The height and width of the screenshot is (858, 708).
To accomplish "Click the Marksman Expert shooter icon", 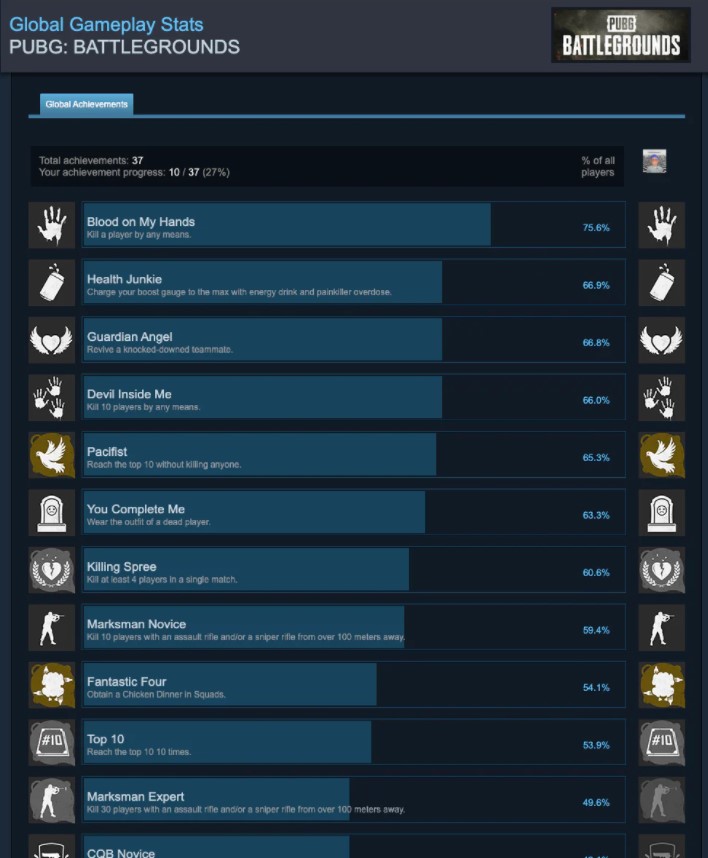I will 51,800.
